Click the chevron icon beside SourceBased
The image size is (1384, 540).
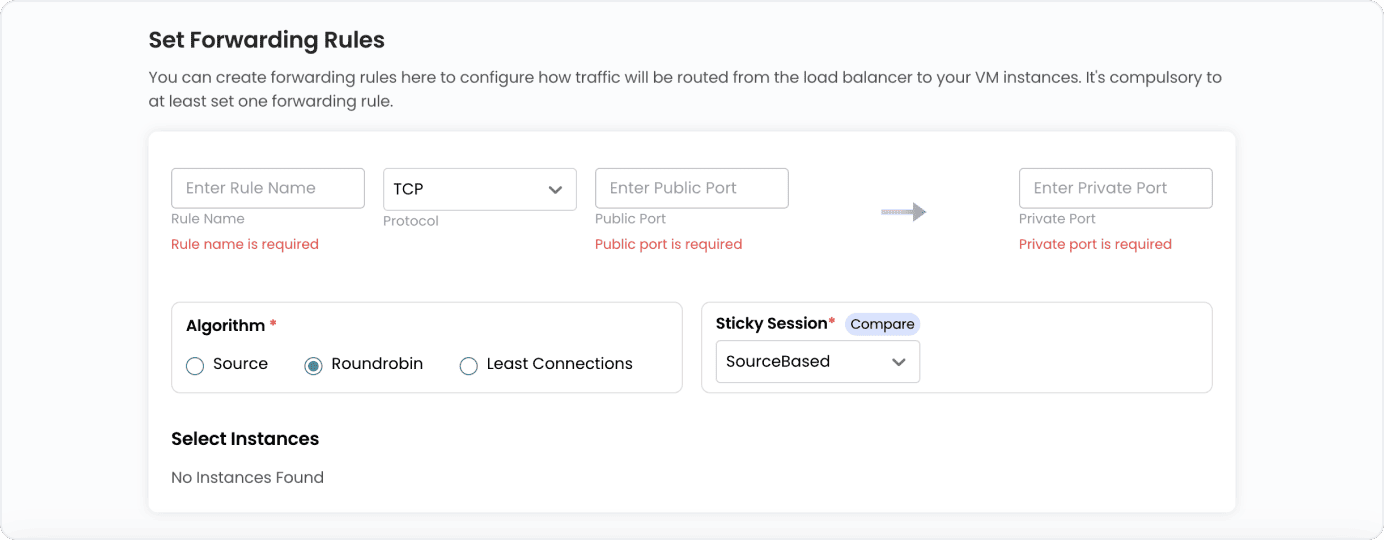(899, 362)
